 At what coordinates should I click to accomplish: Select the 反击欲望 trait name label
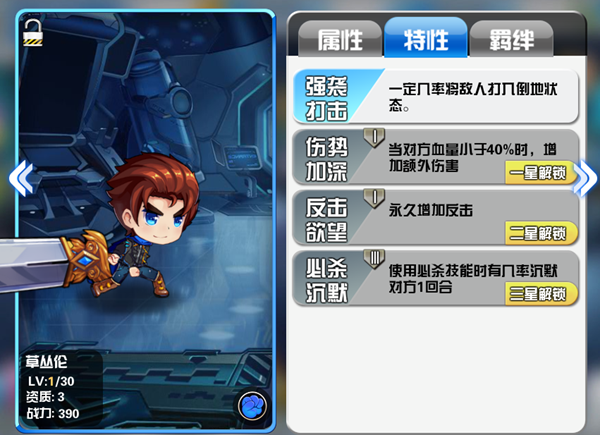click(326, 220)
